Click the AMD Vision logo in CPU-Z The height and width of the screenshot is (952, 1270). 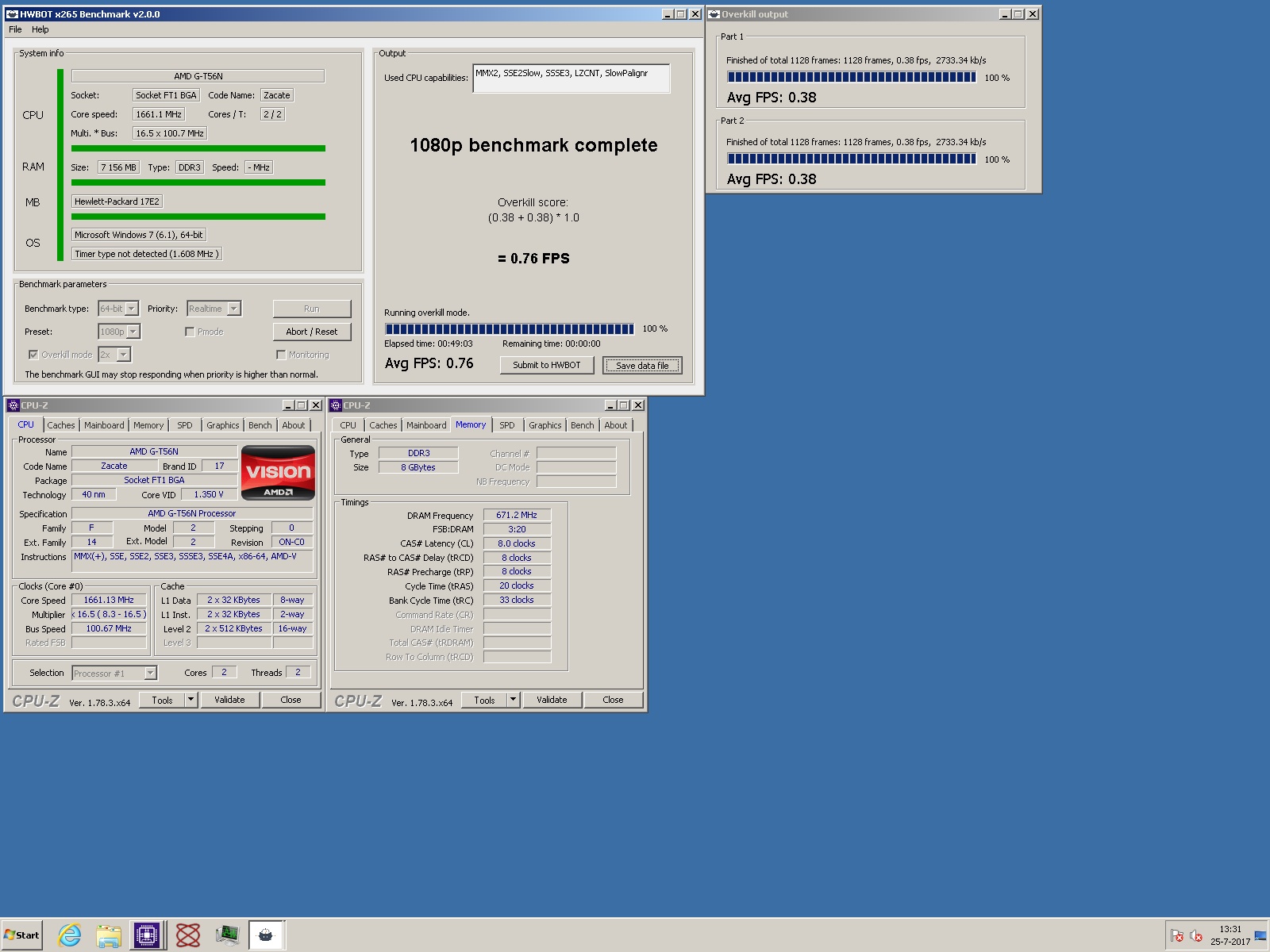pyautogui.click(x=278, y=473)
